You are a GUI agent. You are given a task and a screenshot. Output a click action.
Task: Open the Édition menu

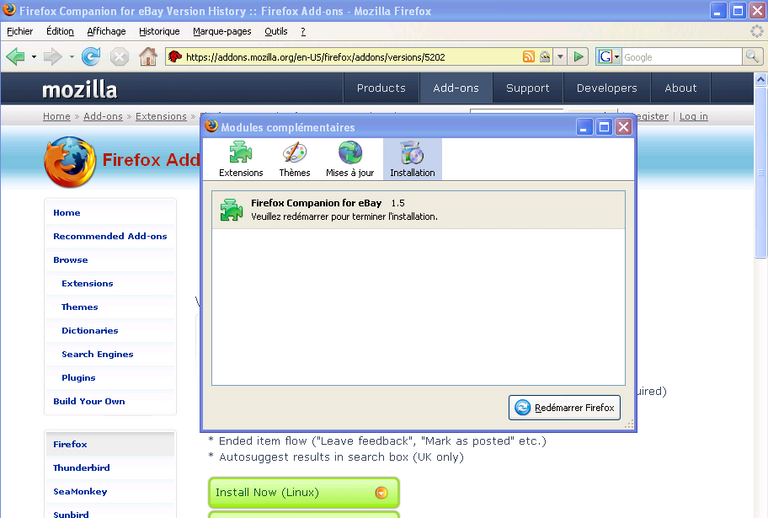pos(60,31)
